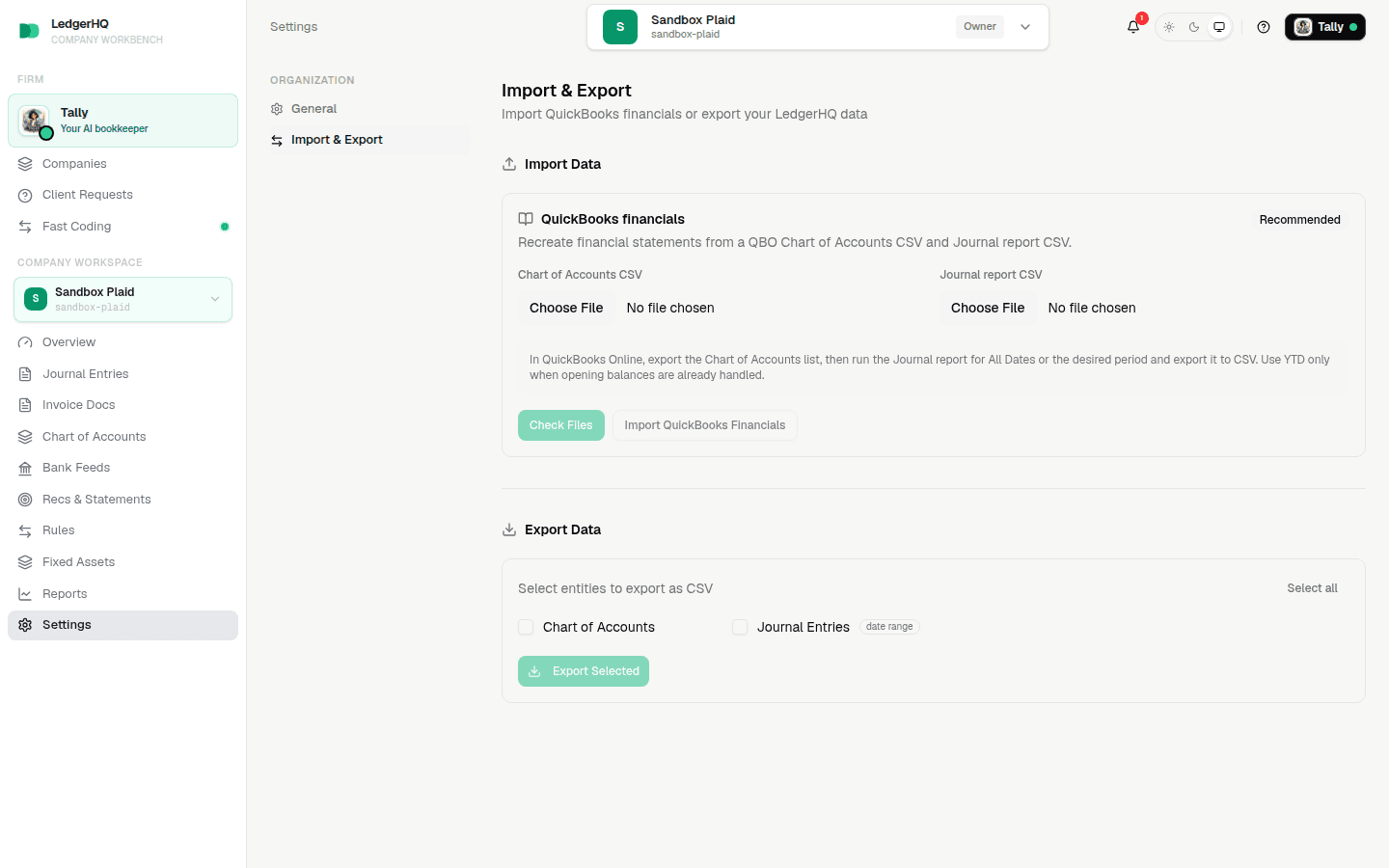Open the notifications bell
The width and height of the screenshot is (1389, 868).
click(x=1133, y=27)
